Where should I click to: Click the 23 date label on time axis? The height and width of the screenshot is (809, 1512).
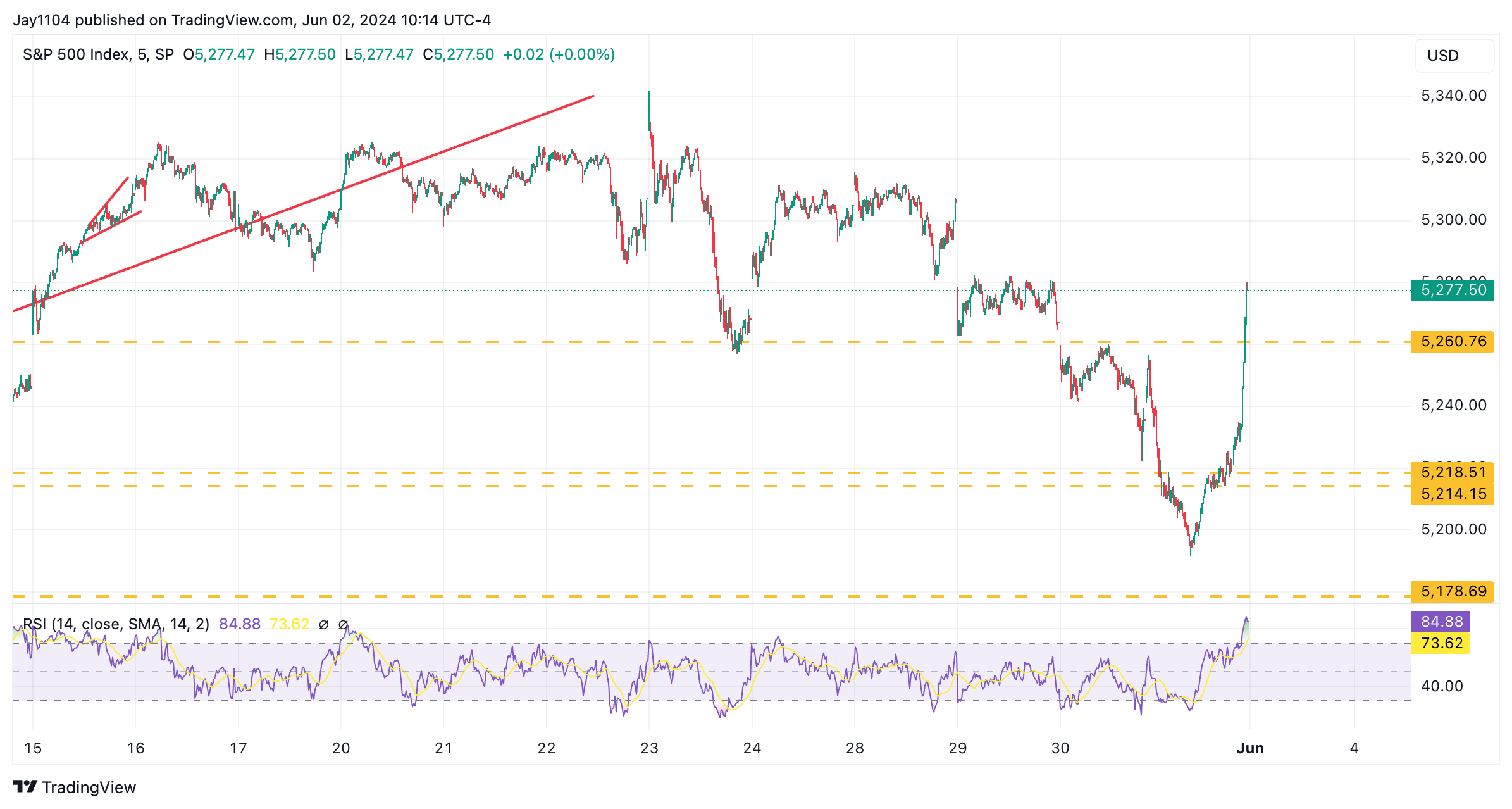pyautogui.click(x=649, y=748)
